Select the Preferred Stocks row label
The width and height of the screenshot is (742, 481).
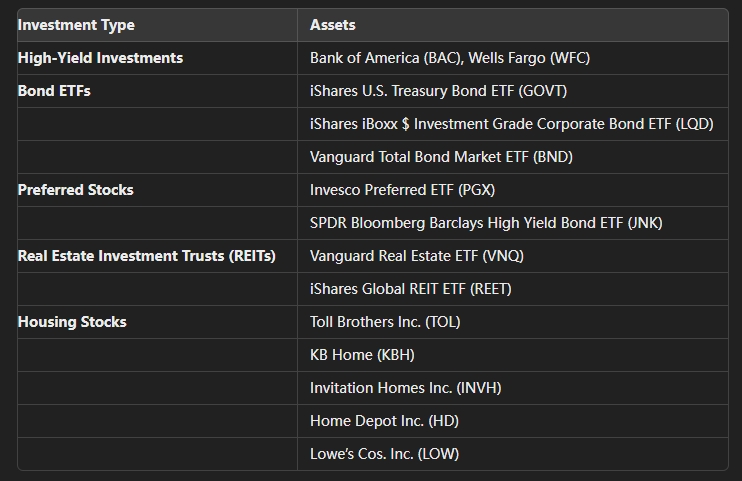(x=75, y=190)
